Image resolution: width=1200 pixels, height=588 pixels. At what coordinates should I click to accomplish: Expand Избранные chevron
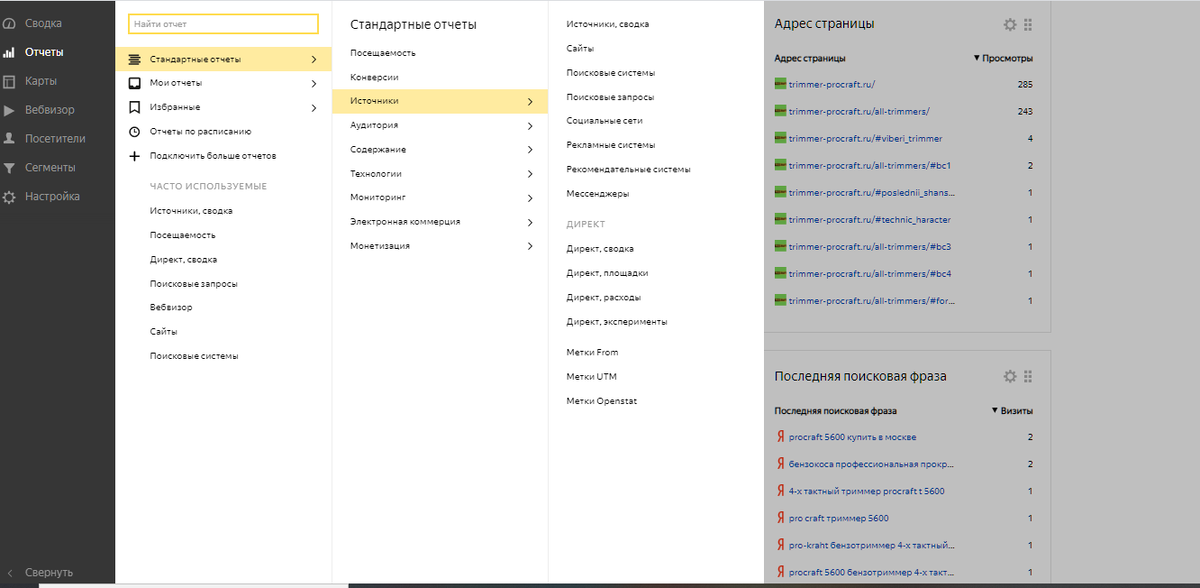(x=314, y=107)
